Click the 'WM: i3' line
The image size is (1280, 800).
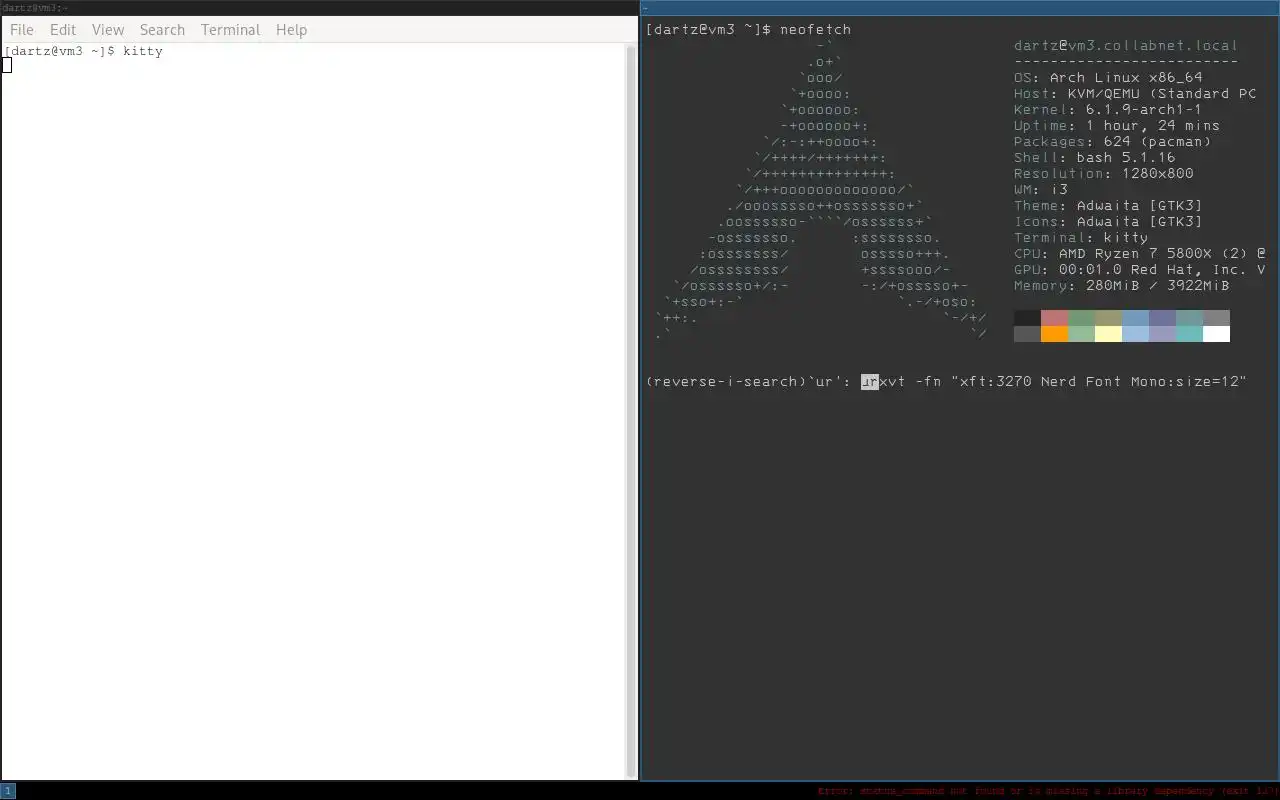1041,190
